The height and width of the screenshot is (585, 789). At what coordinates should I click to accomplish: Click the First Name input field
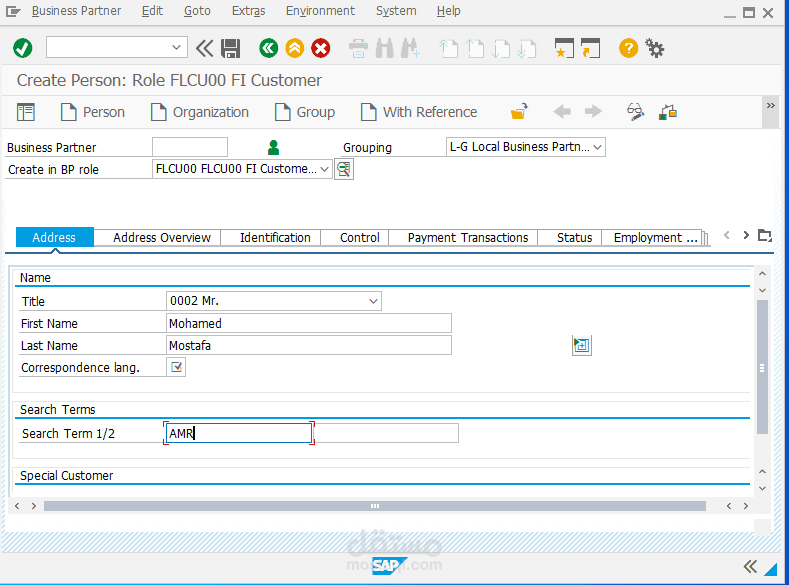tap(308, 323)
